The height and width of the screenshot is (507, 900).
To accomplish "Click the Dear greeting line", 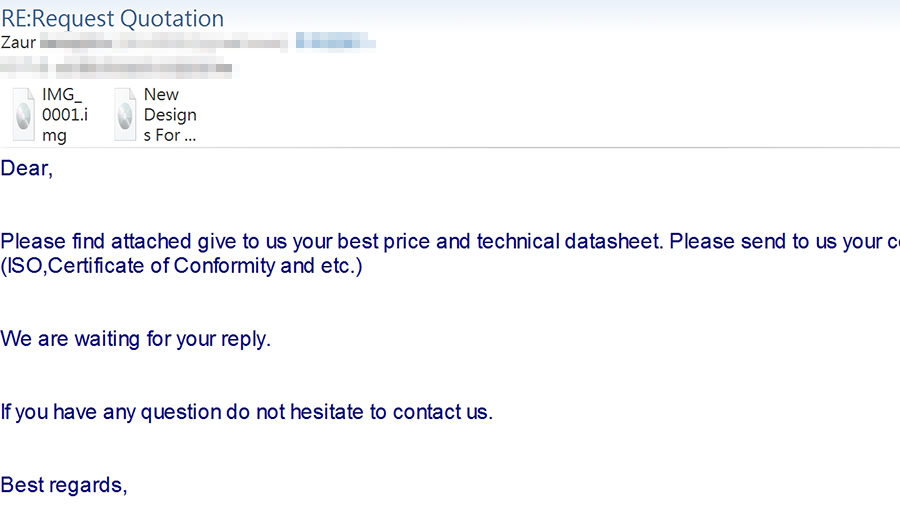I will tap(27, 169).
